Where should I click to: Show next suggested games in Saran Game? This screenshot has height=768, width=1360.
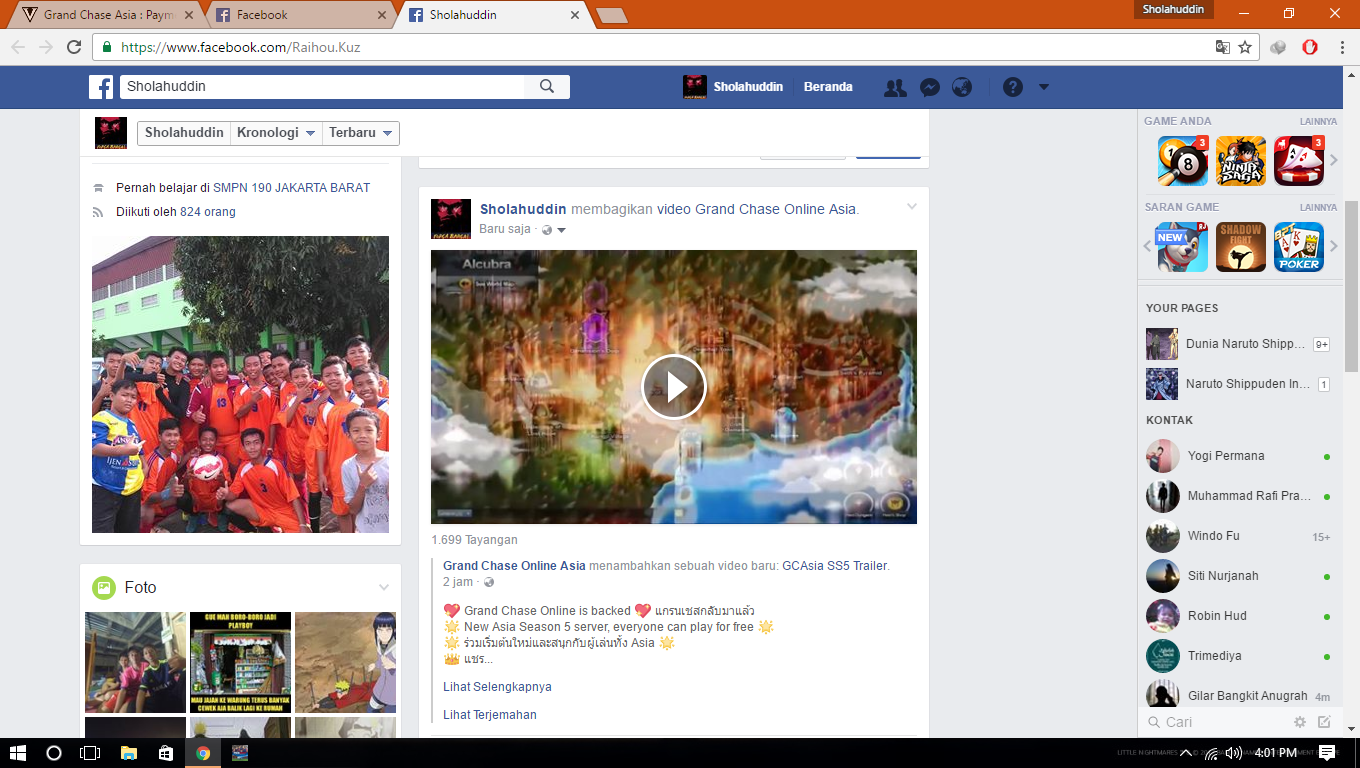tap(1334, 246)
